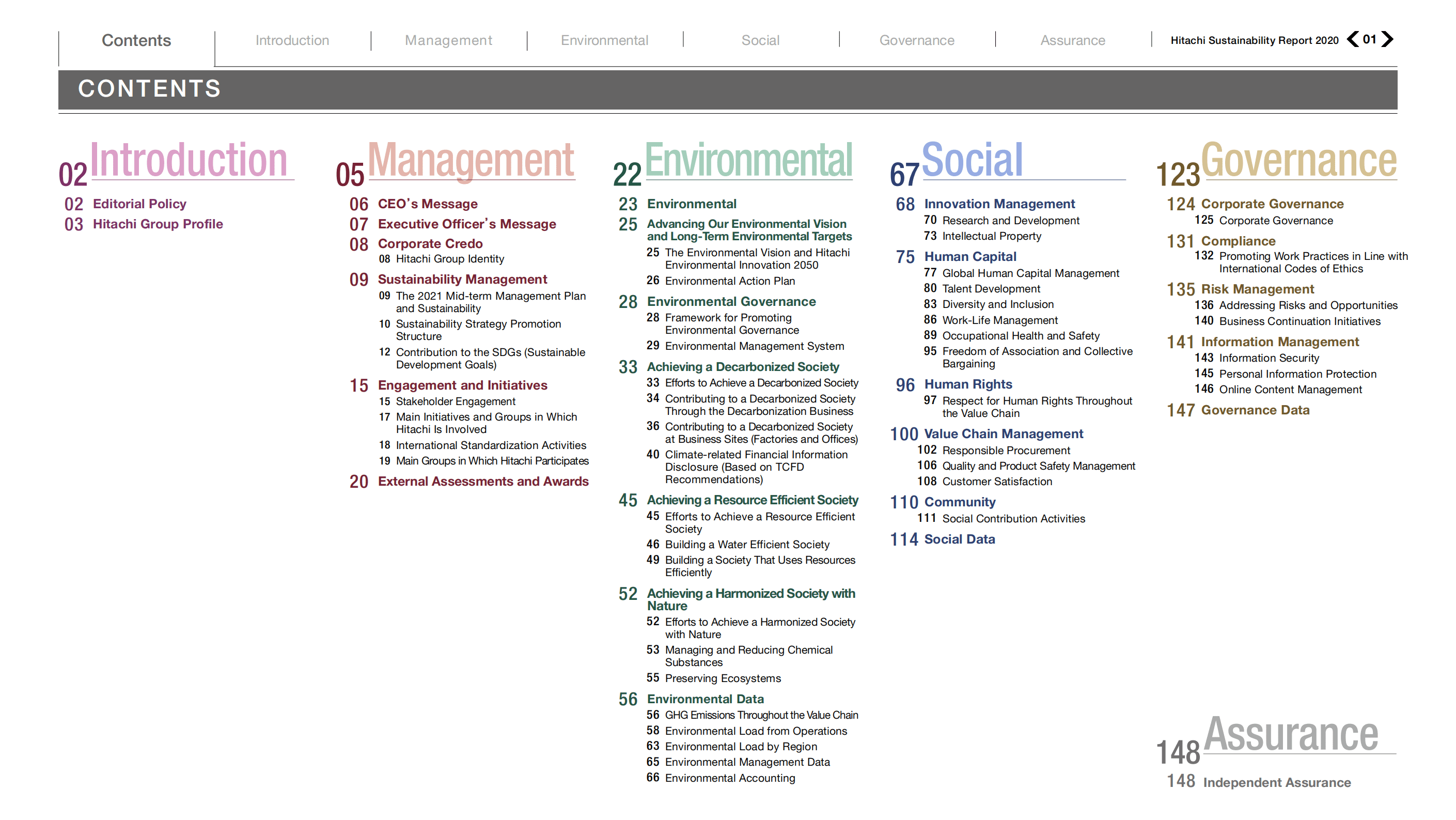Open Preserving Ecosystems entry
This screenshot has width=1456, height=820.
click(x=723, y=678)
